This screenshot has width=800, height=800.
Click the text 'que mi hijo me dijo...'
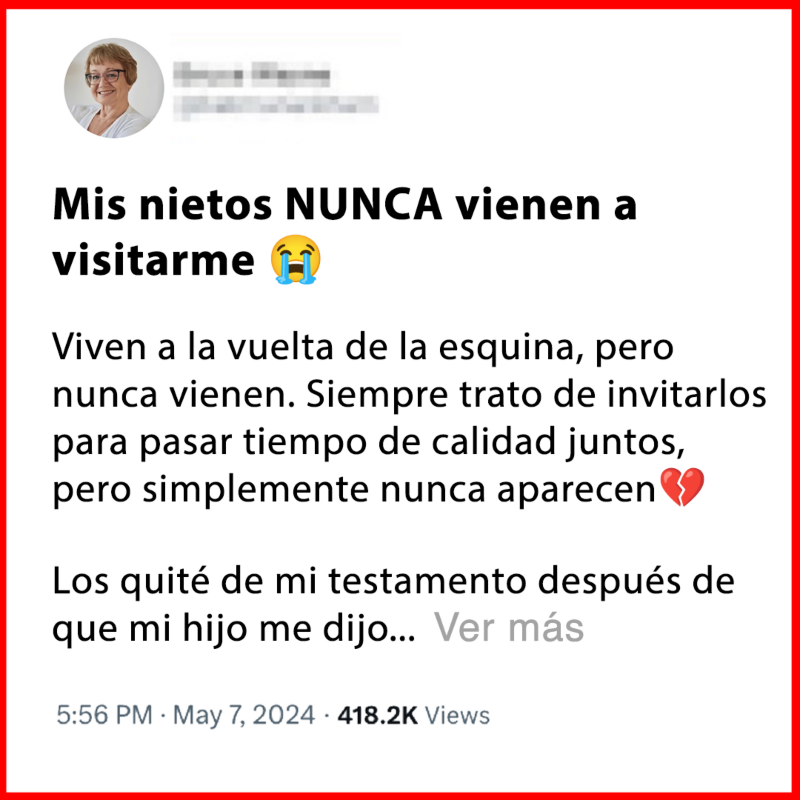234,628
